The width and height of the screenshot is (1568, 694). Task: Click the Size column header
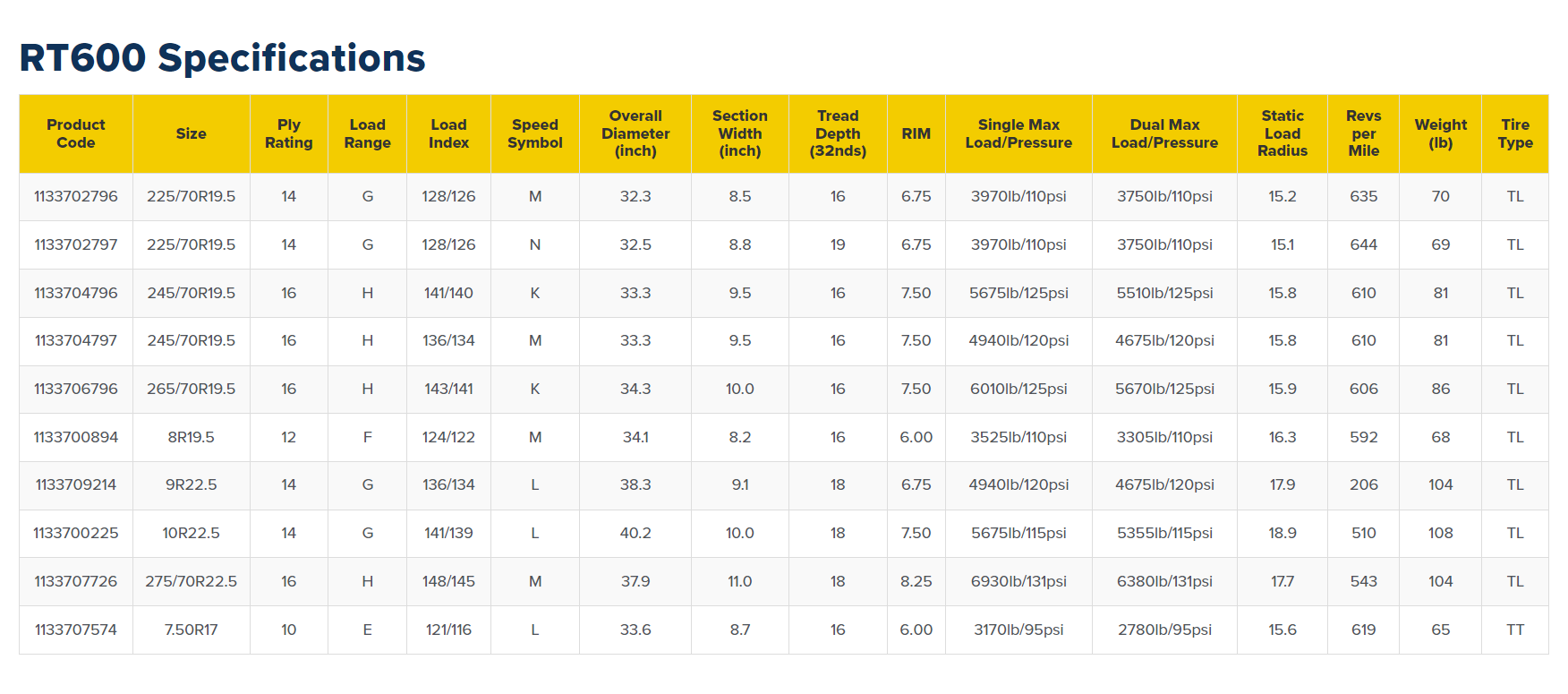click(x=191, y=133)
